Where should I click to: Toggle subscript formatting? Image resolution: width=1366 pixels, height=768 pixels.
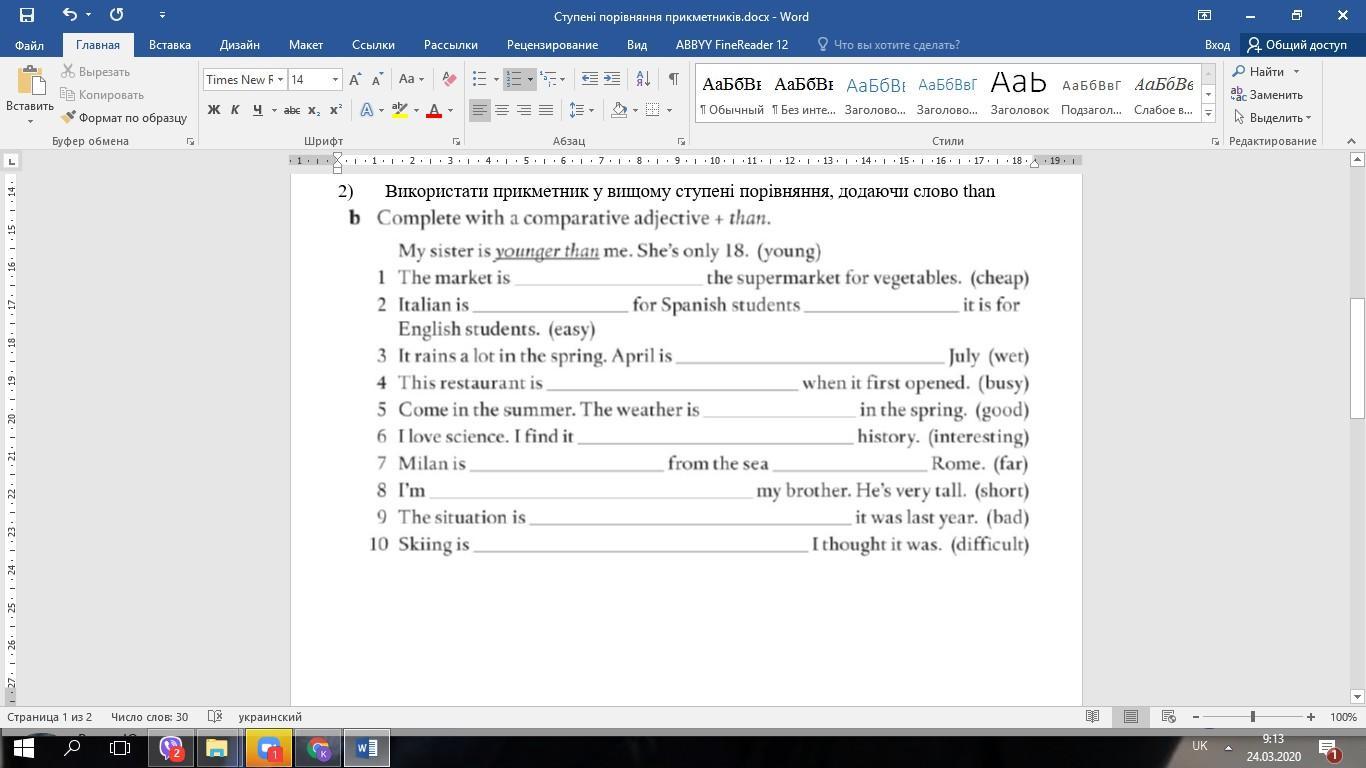click(x=314, y=110)
